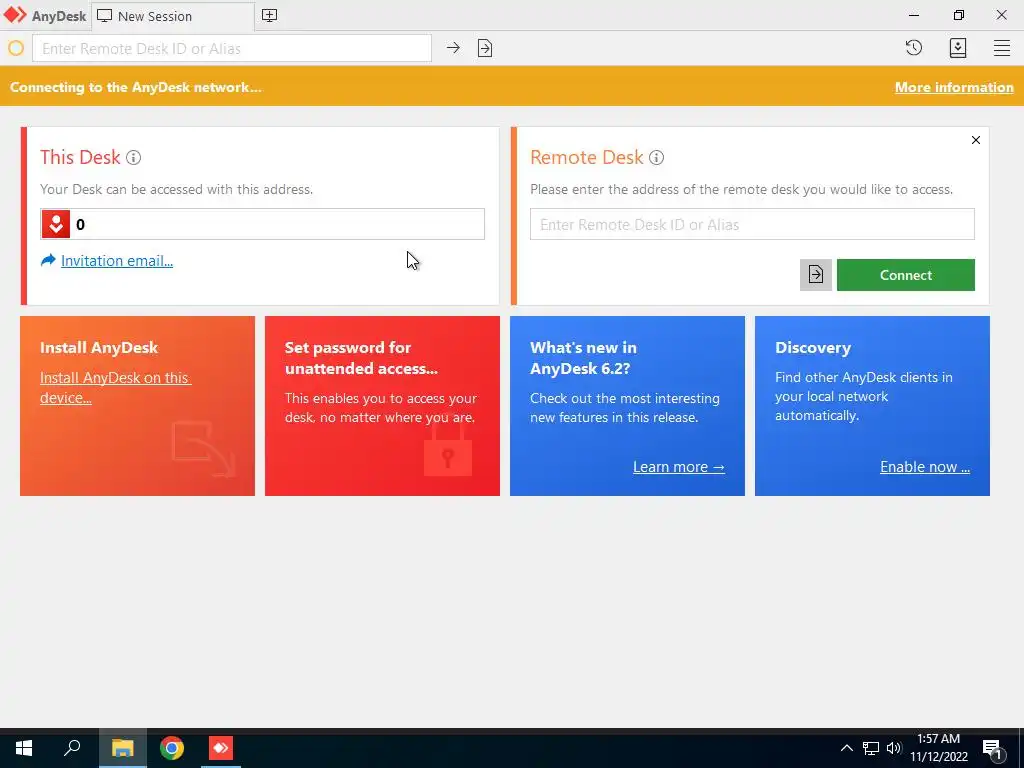The image size is (1024, 768).
Task: Open Set password for unattended access tile
Action: tap(382, 406)
